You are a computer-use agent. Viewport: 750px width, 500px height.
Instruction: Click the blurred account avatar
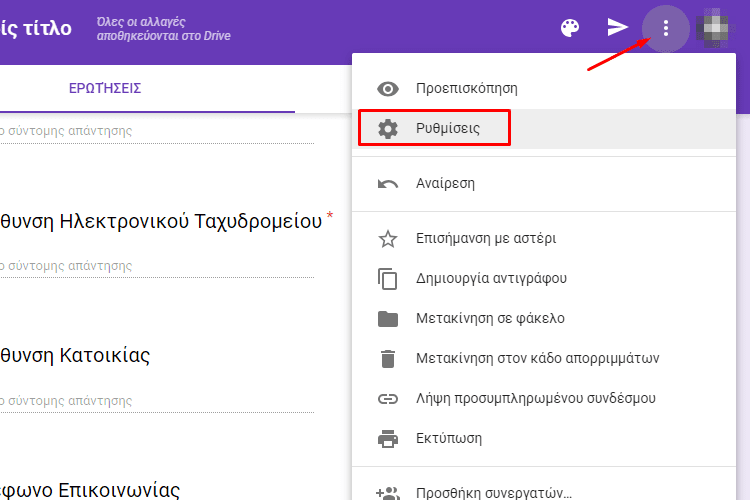(712, 28)
